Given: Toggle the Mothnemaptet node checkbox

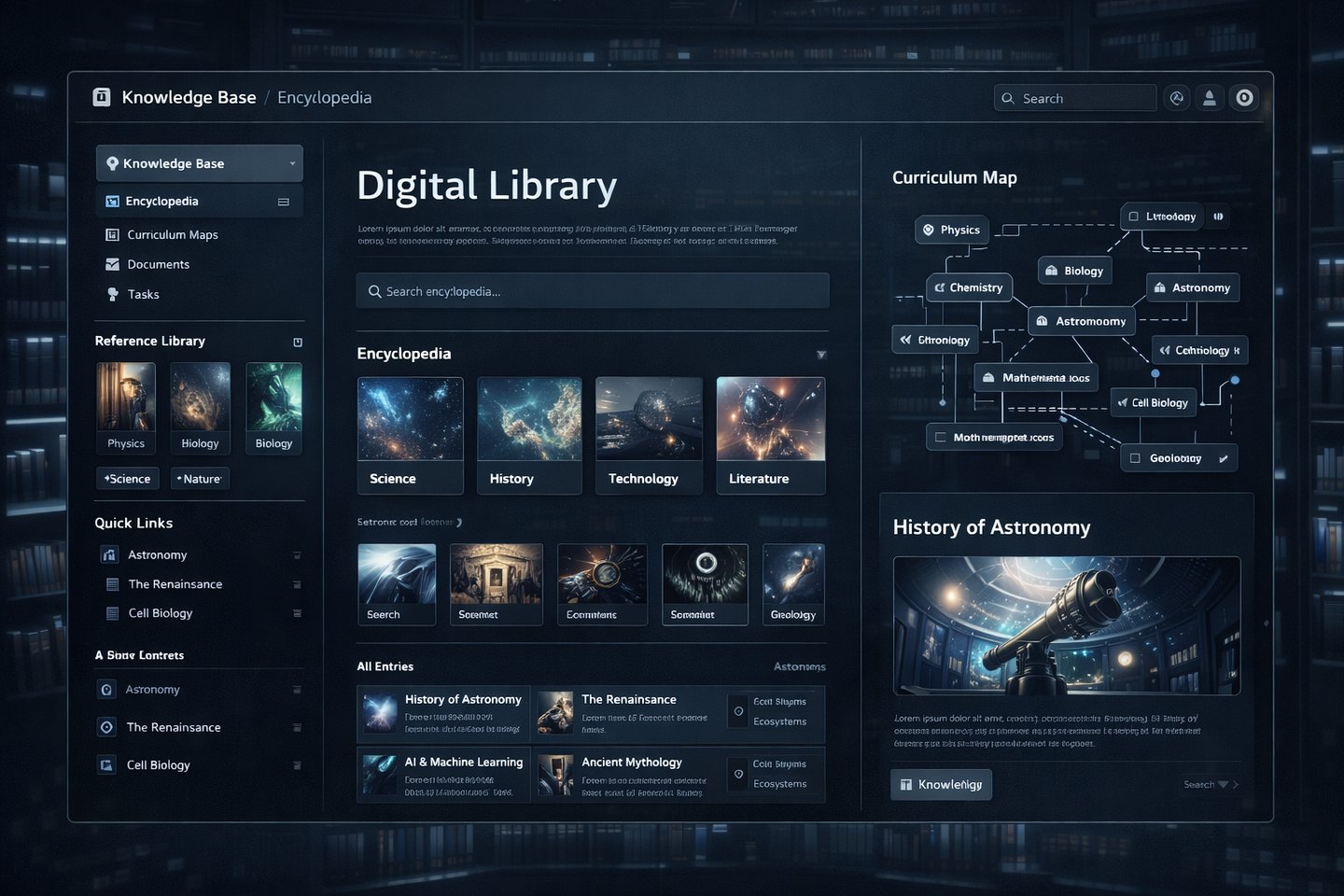Looking at the screenshot, I should point(941,437).
